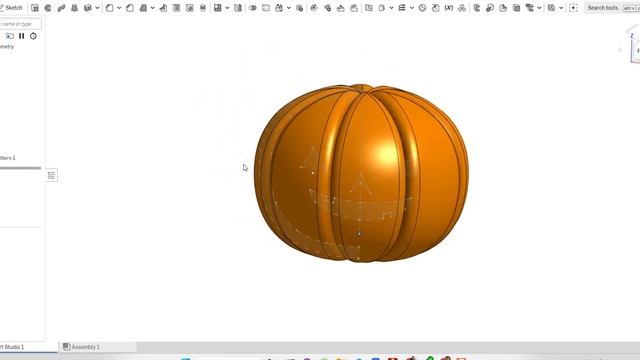
Task: Select the Hole tool
Action: (190, 8)
